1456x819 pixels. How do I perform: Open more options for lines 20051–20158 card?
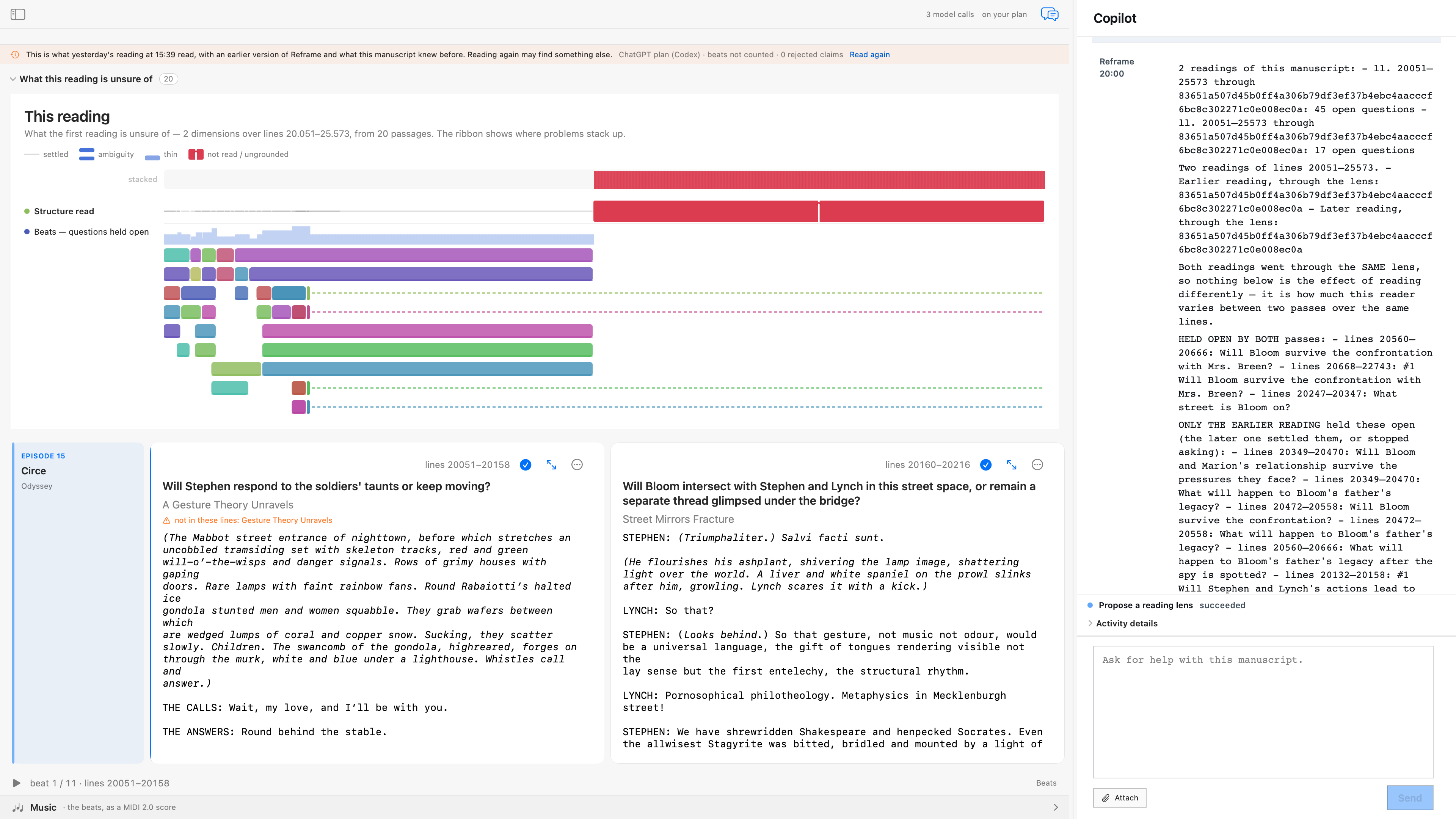tap(576, 464)
